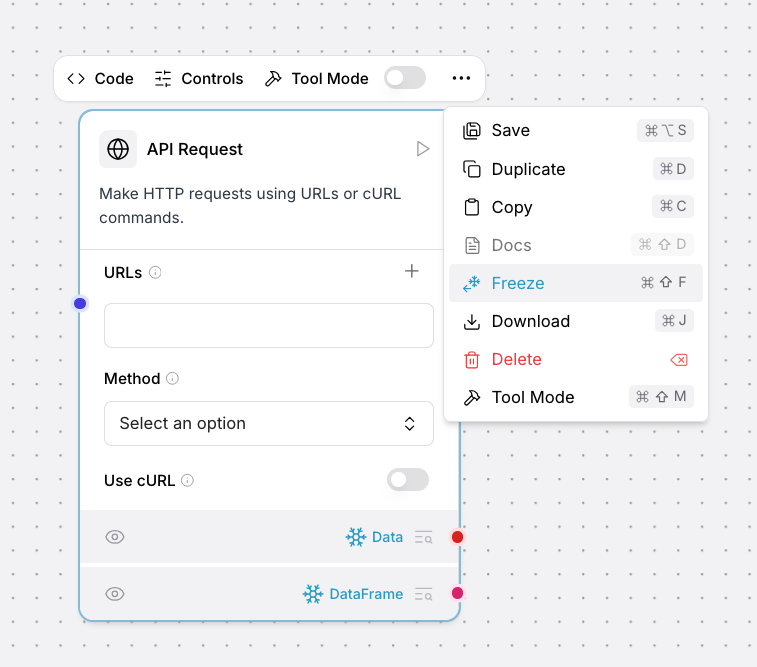This screenshot has height=667, width=757.
Task: Click the info icon beside Use cURL
Action: (x=187, y=481)
